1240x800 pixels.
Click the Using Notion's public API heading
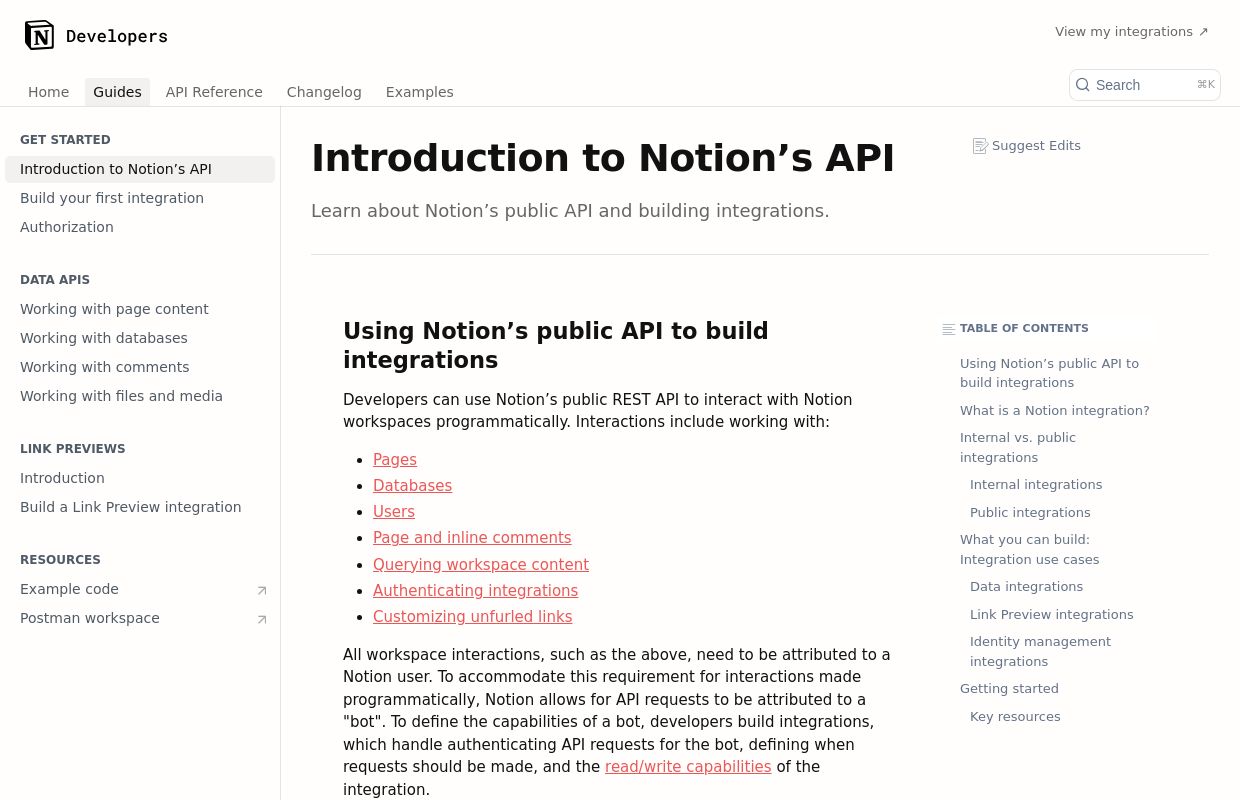(556, 346)
